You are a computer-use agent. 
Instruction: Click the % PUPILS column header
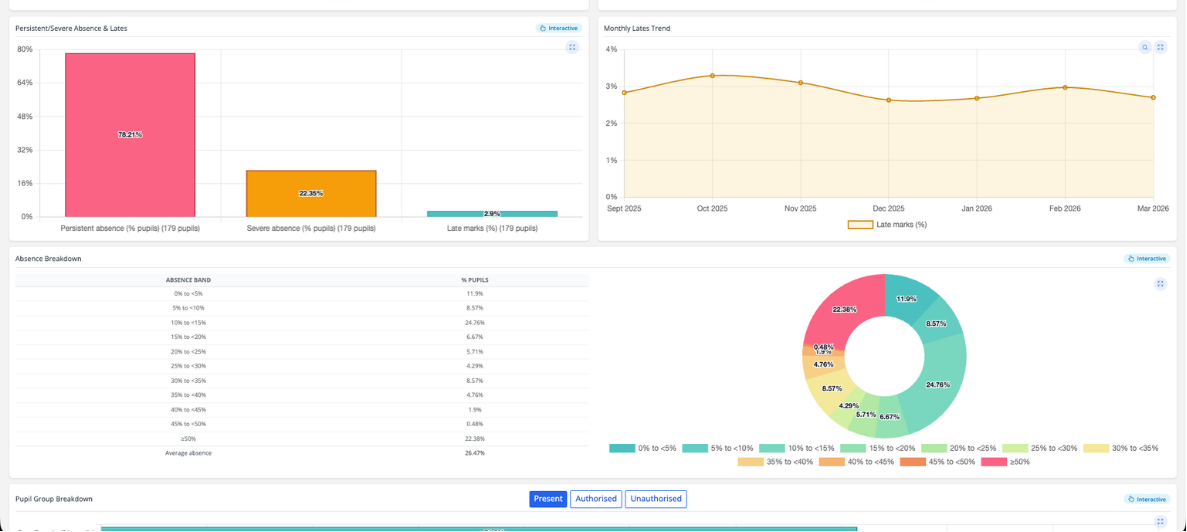475,280
